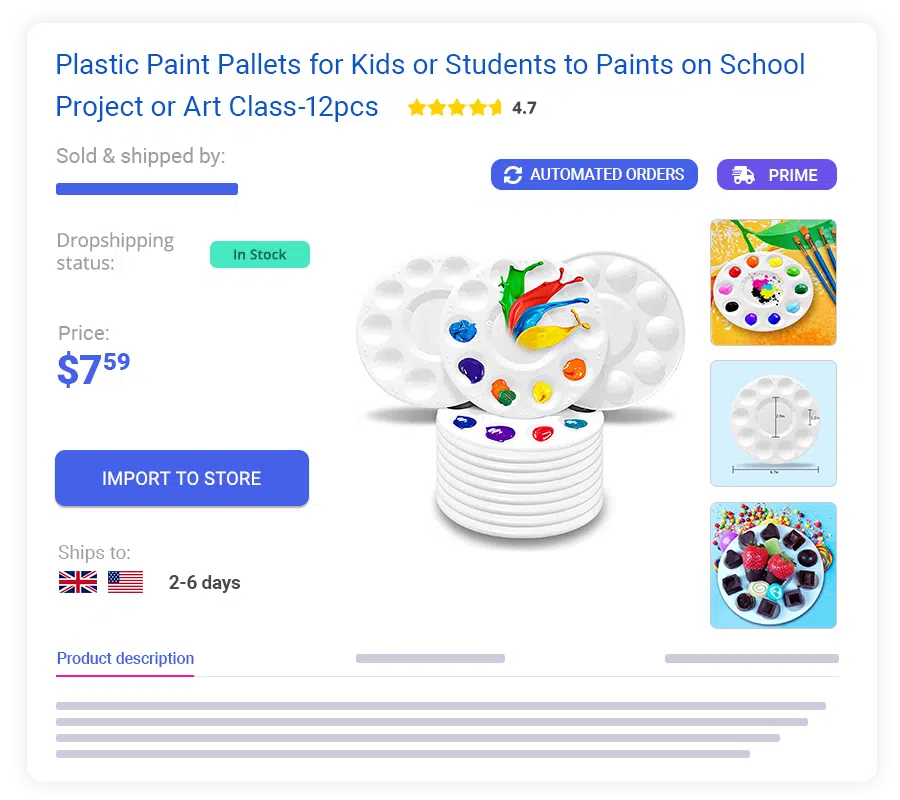Switch to the rightmost placeholder tab

coord(751,658)
